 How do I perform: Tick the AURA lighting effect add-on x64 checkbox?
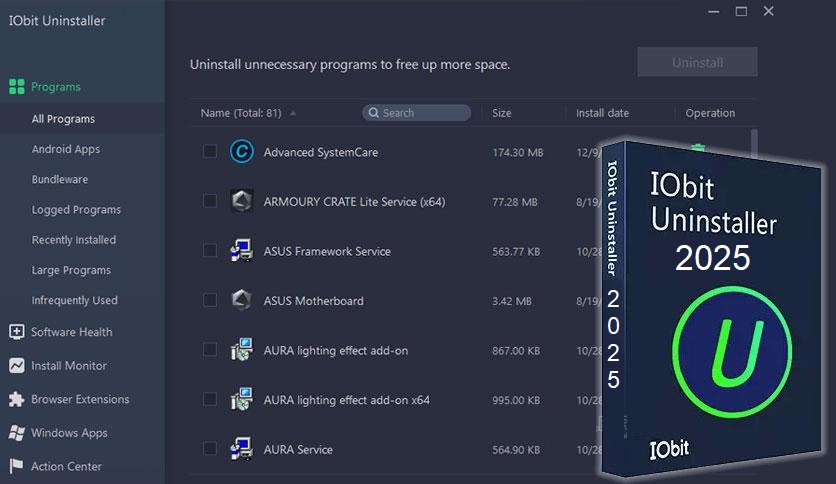click(210, 399)
